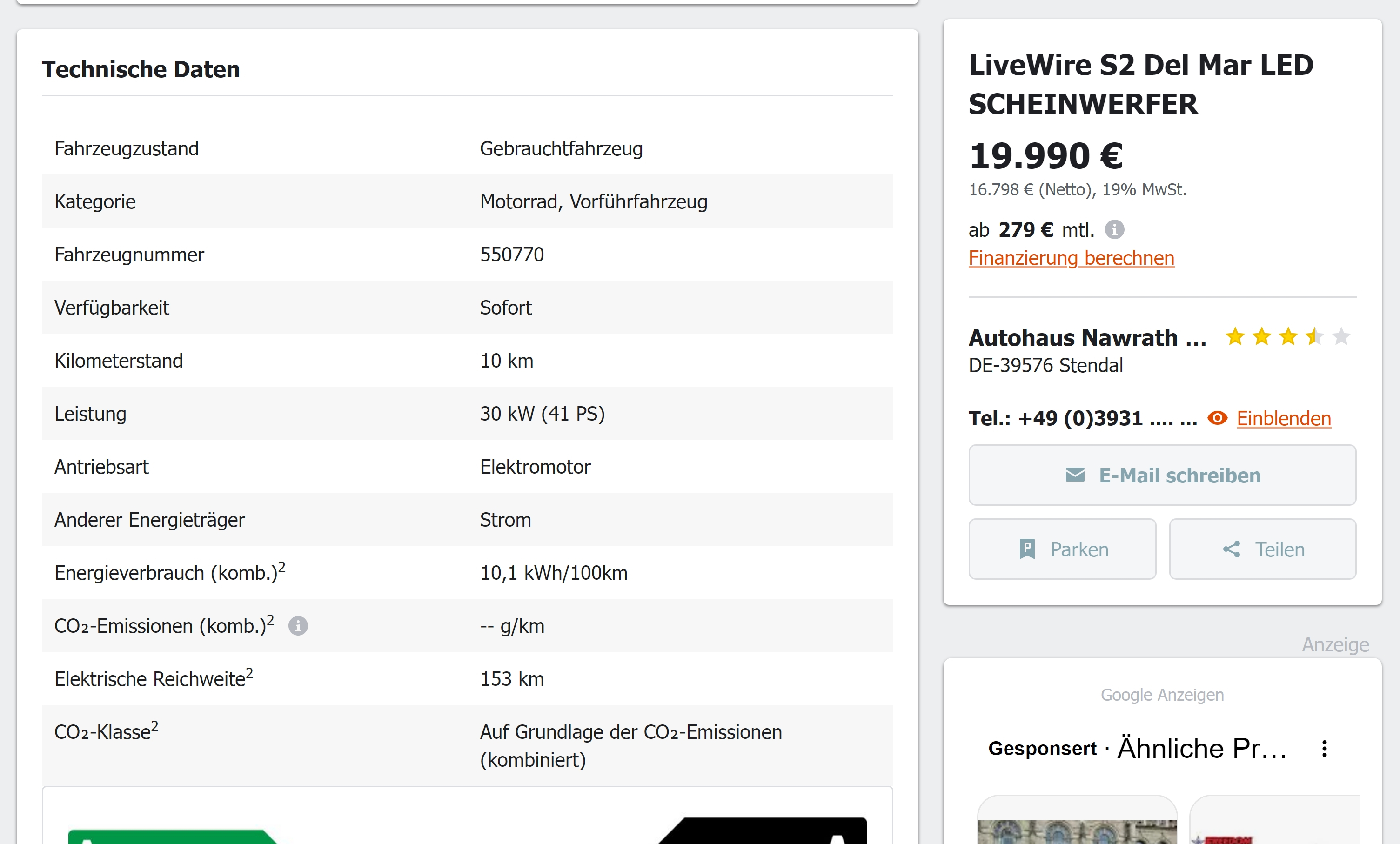Click the envelope icon in the E-Mail button
The image size is (1400, 844).
(x=1074, y=475)
